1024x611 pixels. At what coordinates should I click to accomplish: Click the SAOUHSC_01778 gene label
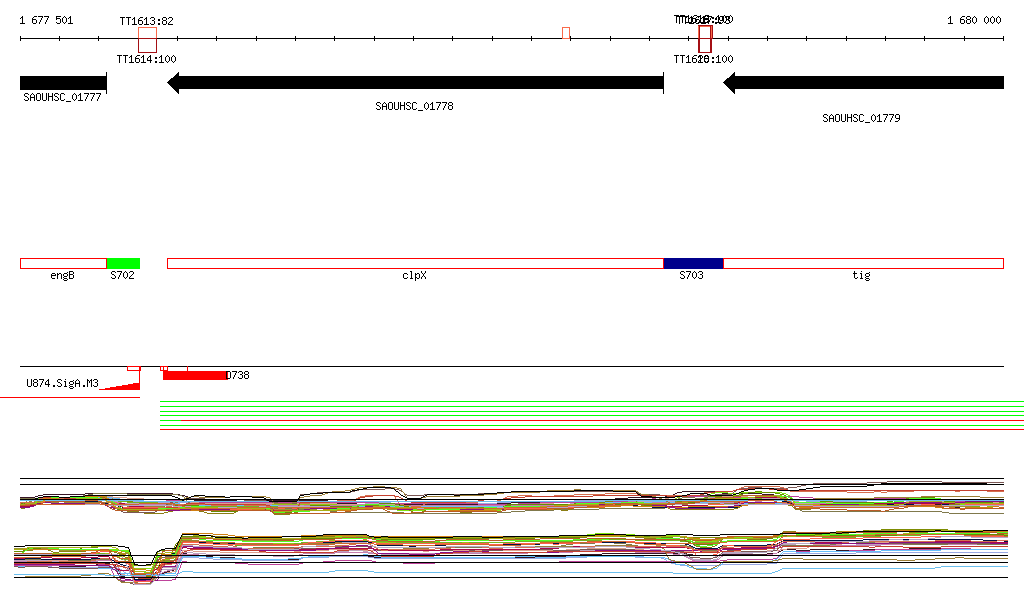tap(414, 106)
